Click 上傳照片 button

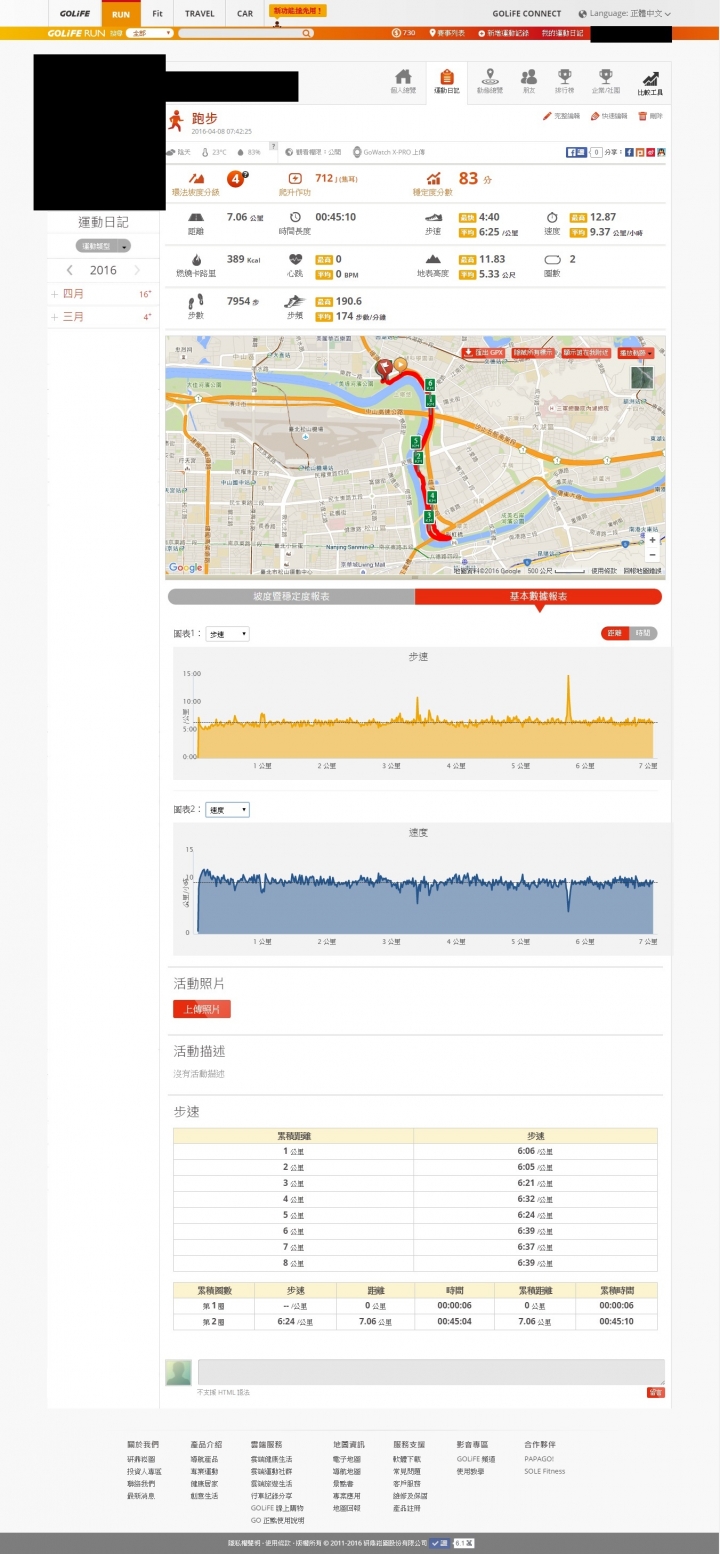click(x=202, y=1009)
